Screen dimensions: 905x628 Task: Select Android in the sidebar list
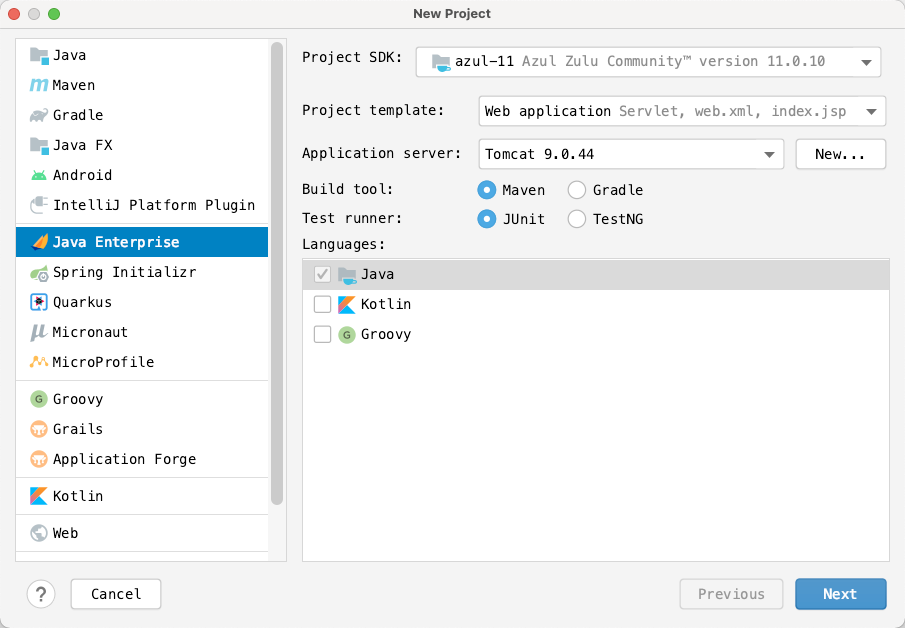142,175
